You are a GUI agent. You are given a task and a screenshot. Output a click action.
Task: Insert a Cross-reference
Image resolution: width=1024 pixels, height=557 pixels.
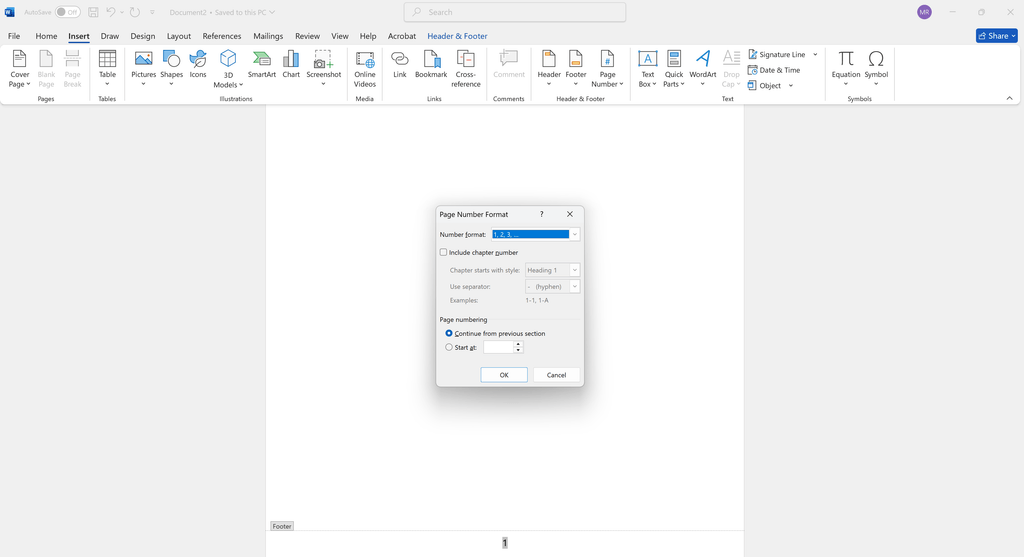point(466,69)
